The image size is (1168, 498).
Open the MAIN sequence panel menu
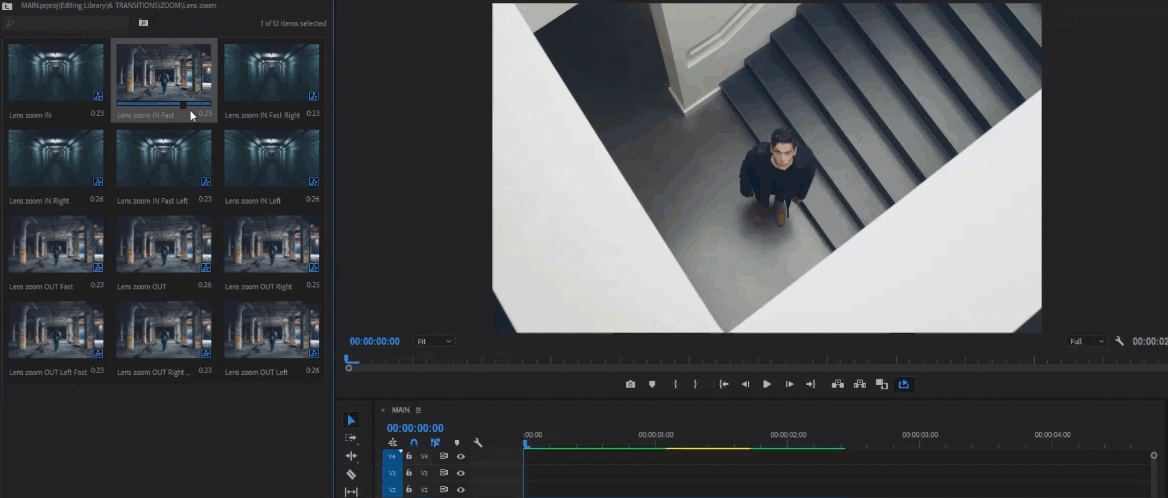point(418,410)
